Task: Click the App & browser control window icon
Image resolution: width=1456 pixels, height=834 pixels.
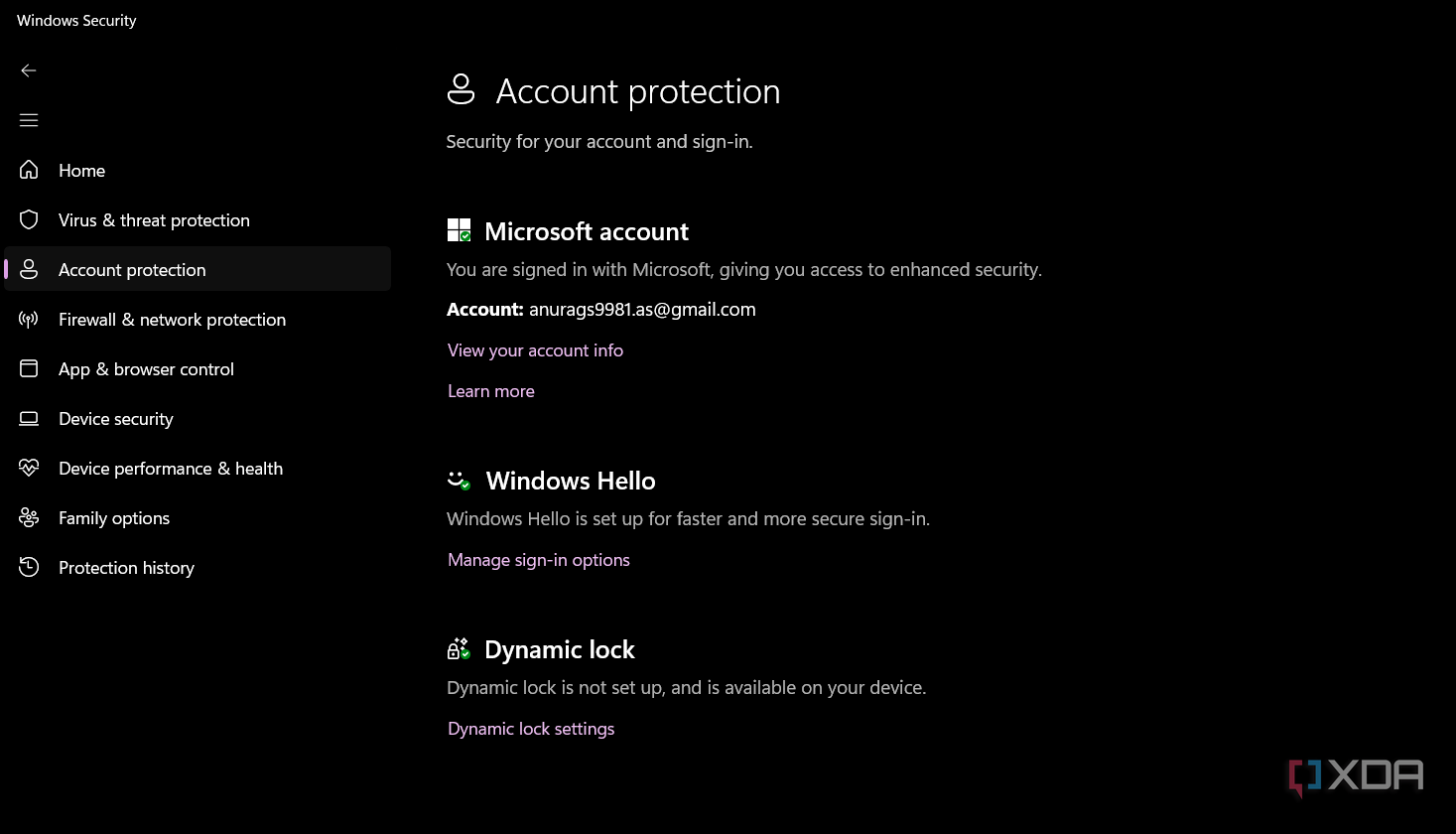Action: 29,368
